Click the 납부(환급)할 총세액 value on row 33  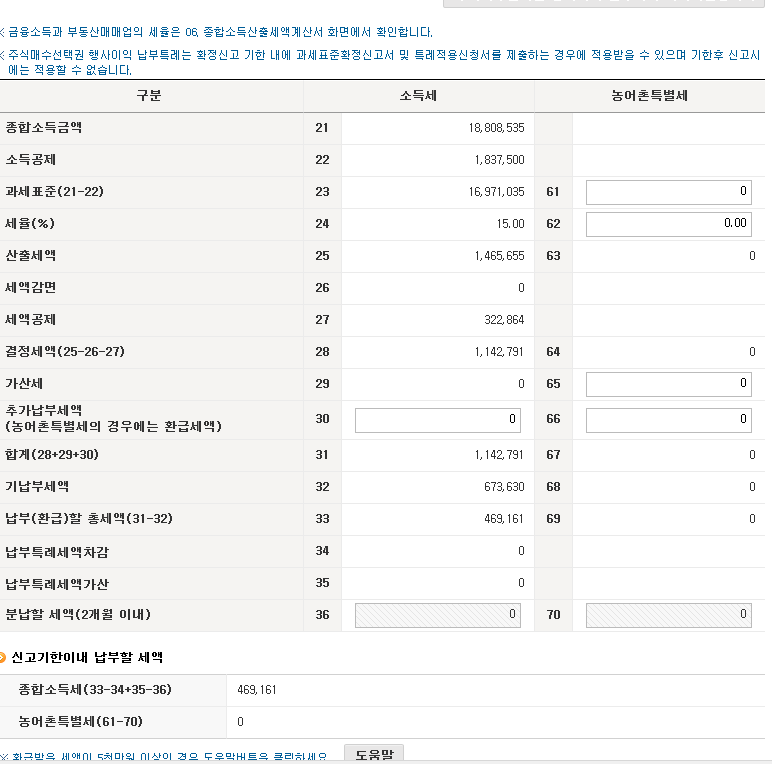coord(504,519)
